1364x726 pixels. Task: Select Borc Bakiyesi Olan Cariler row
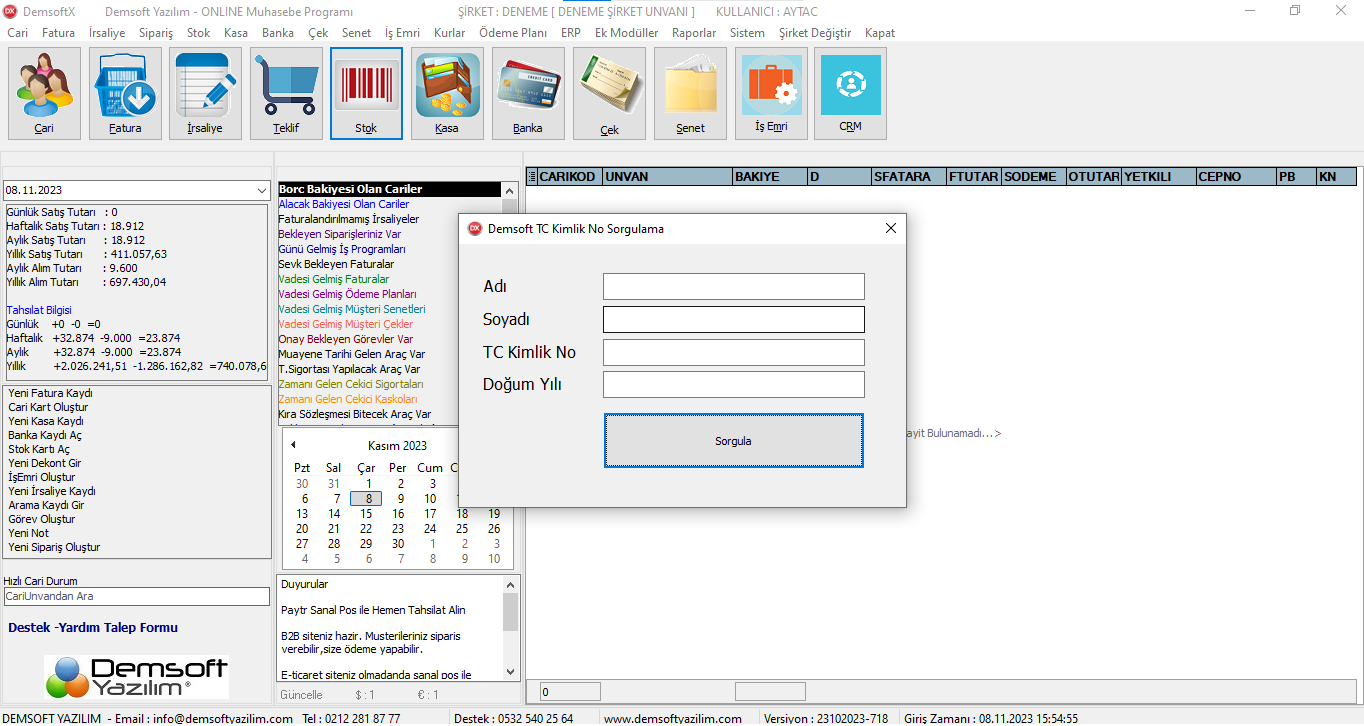389,189
